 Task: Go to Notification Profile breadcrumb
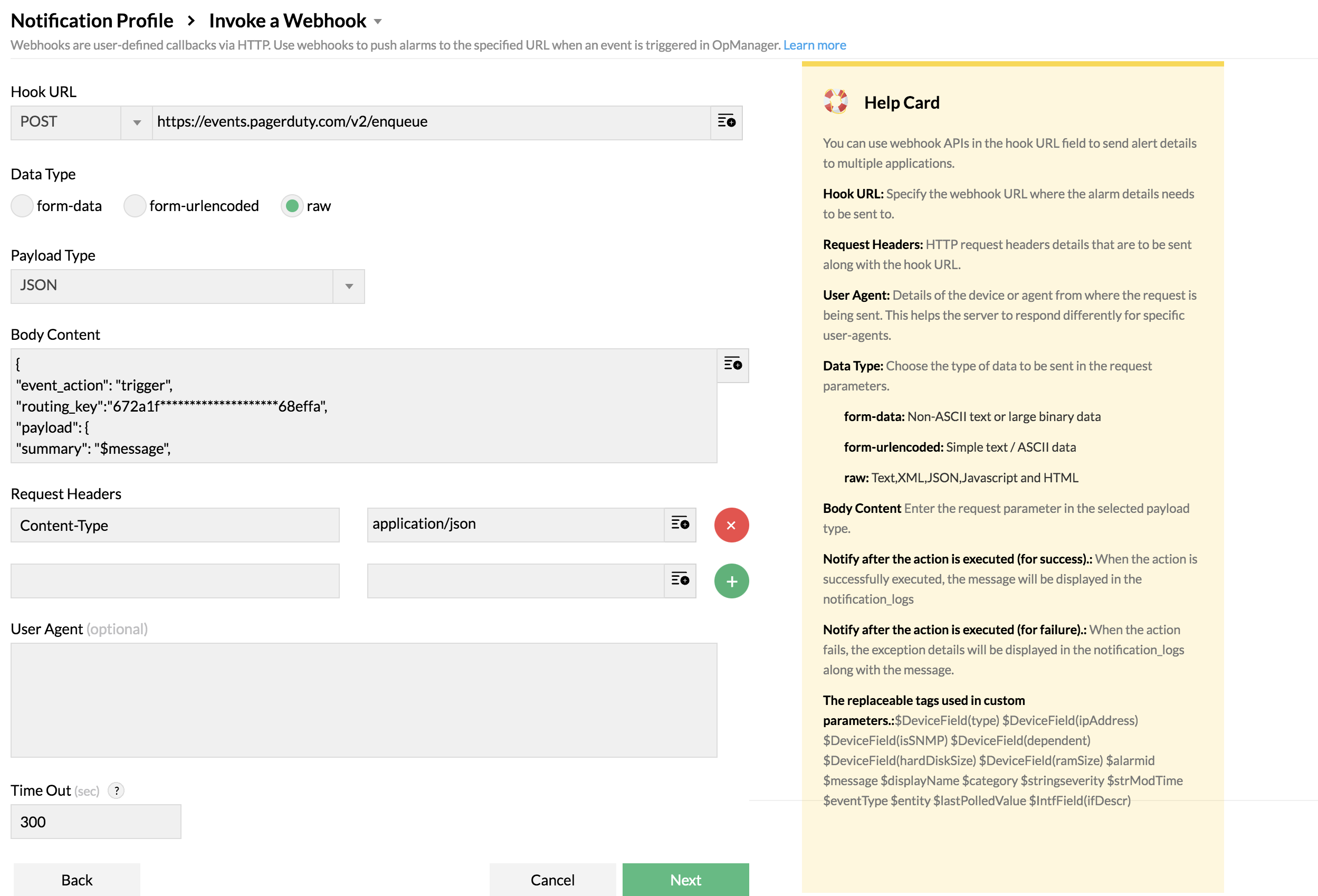tap(92, 21)
